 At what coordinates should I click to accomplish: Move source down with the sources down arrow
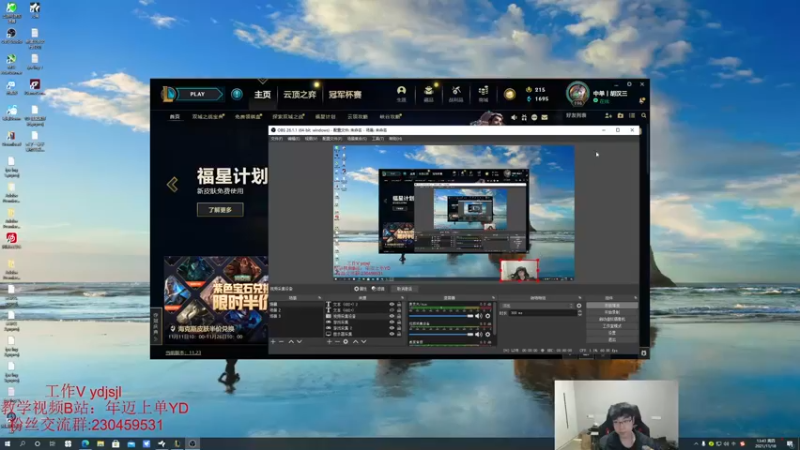(x=363, y=341)
